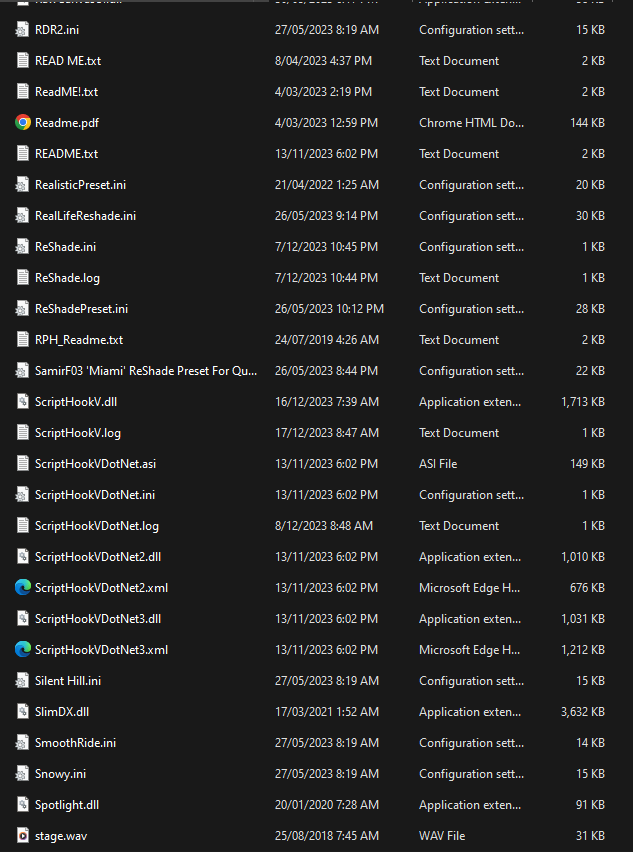Select the Silent Hill.ini file
The image size is (633, 852).
click(68, 681)
